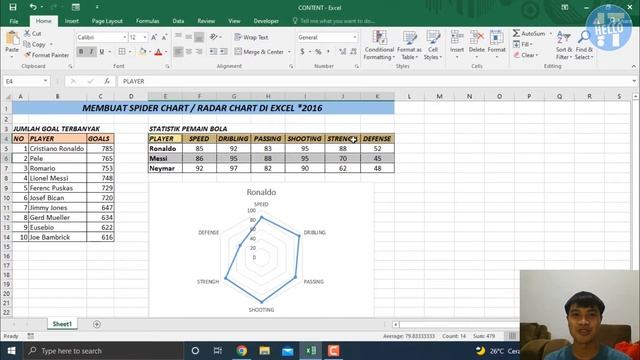Switch to the Page Layout tab
This screenshot has height=360, width=640.
click(x=107, y=21)
